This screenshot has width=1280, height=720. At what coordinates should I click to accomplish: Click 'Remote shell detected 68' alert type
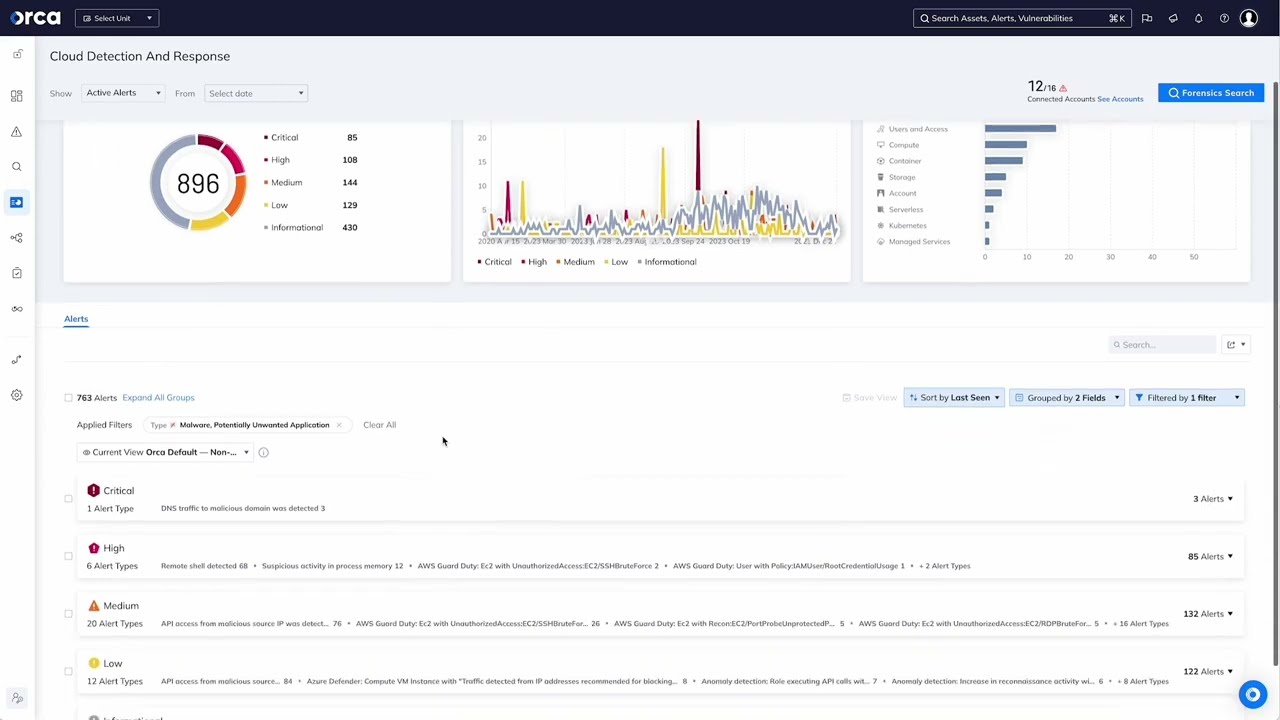[204, 566]
